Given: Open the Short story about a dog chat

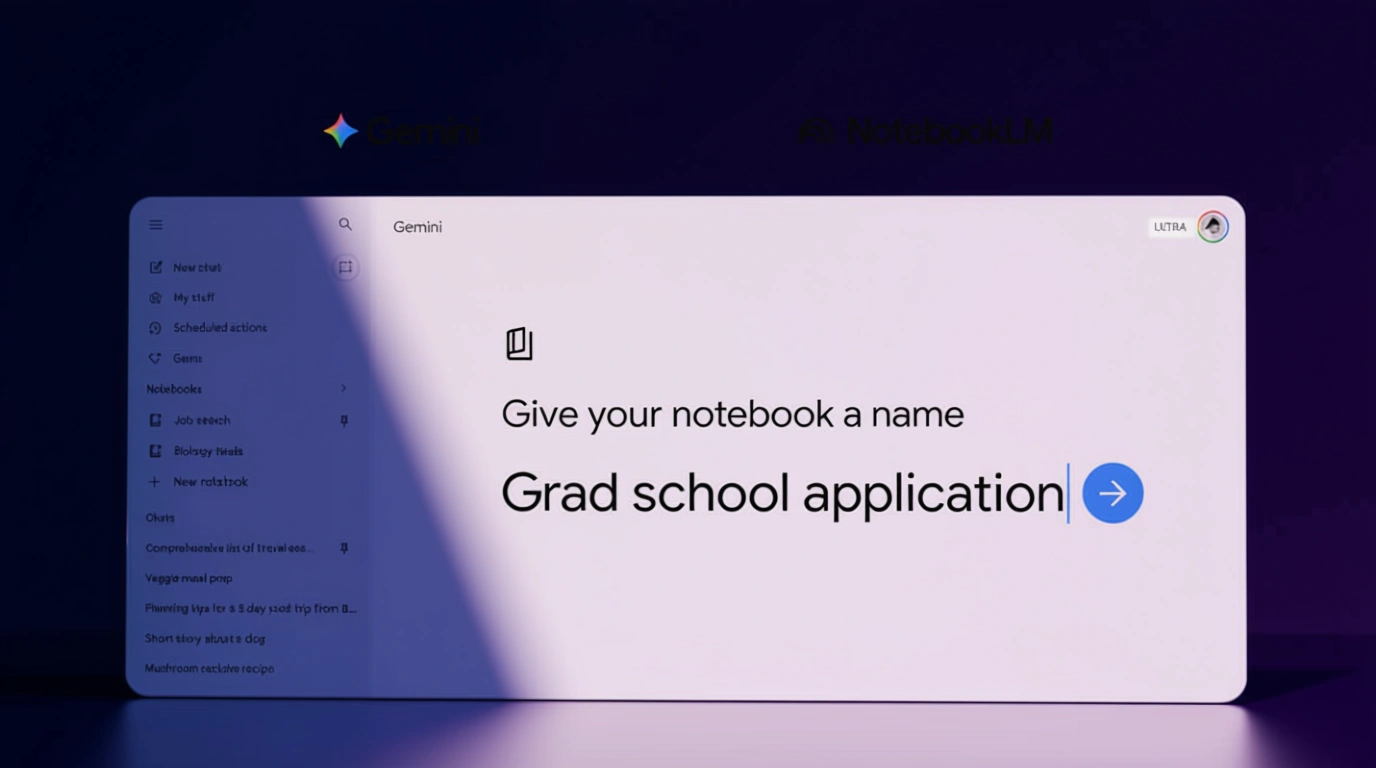Looking at the screenshot, I should (x=205, y=638).
